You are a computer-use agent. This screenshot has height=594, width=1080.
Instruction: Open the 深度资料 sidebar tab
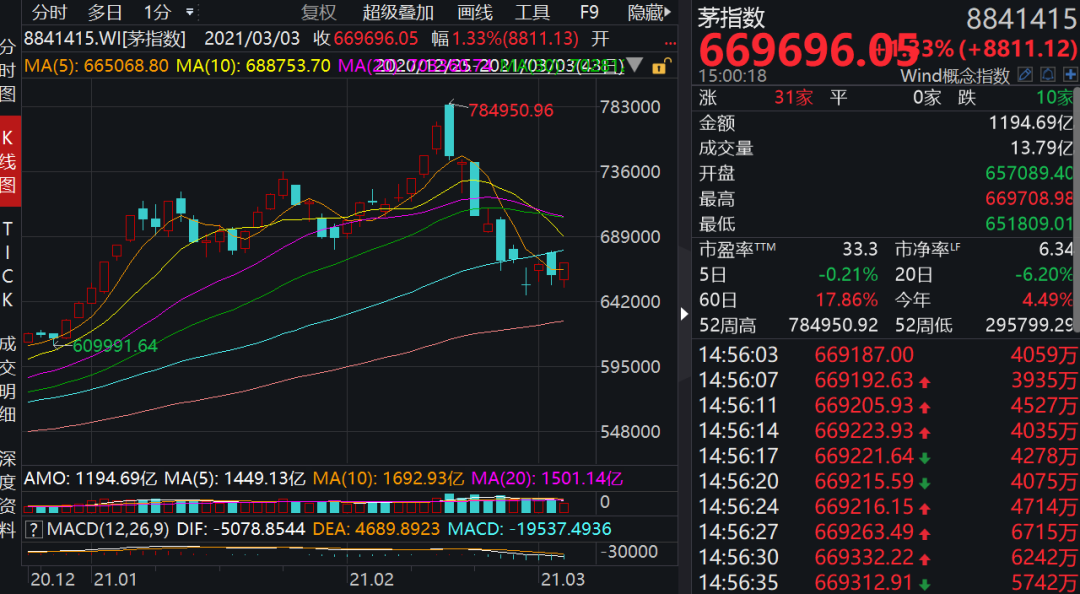[x=8, y=494]
